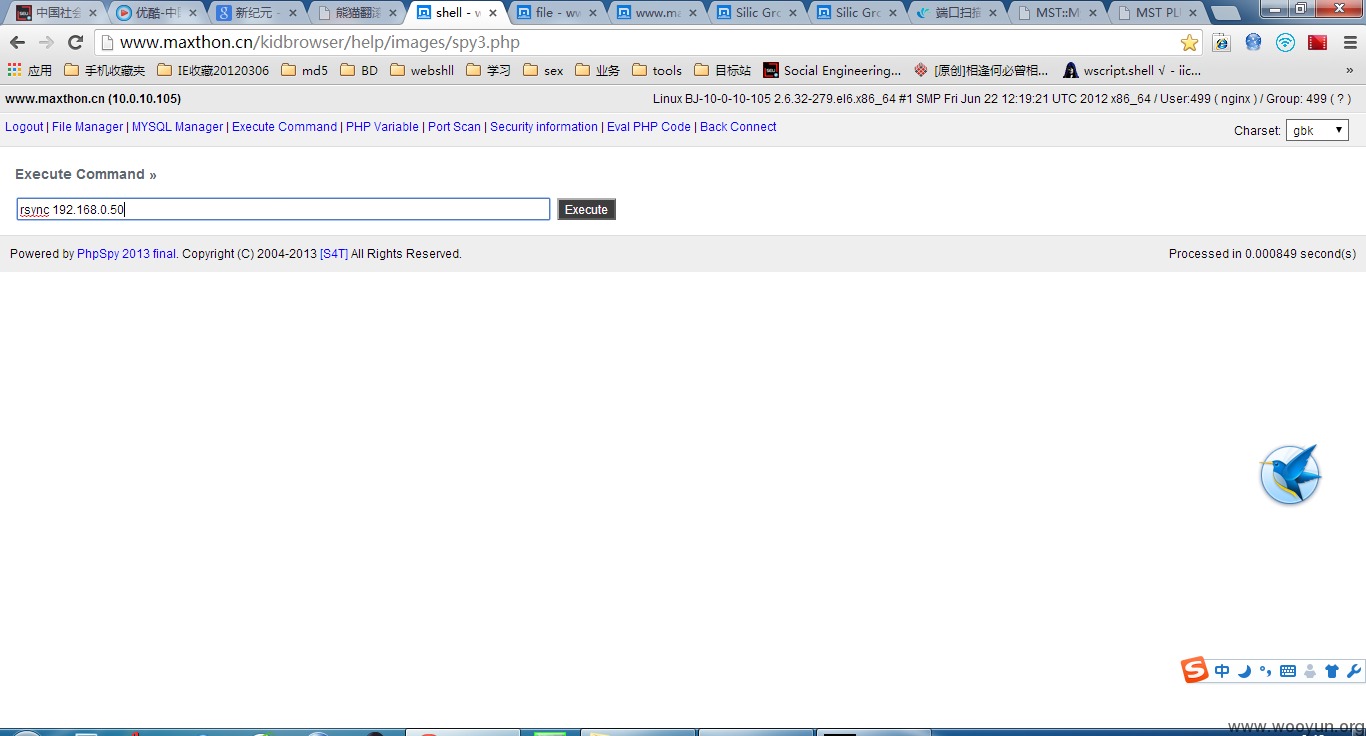1366x736 pixels.
Task: Open the Sogou soft keyboard icon
Action: (1288, 671)
